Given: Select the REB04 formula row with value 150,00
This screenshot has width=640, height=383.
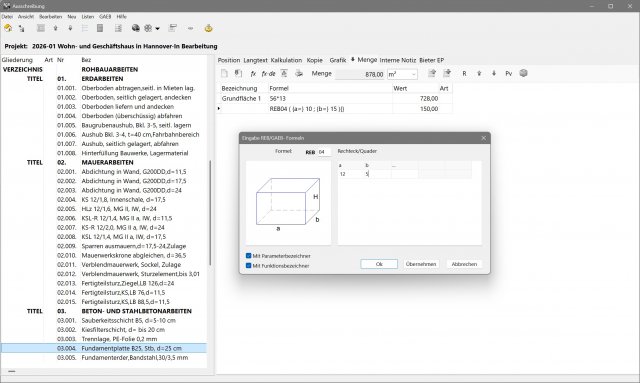Looking at the screenshot, I should click(336, 109).
